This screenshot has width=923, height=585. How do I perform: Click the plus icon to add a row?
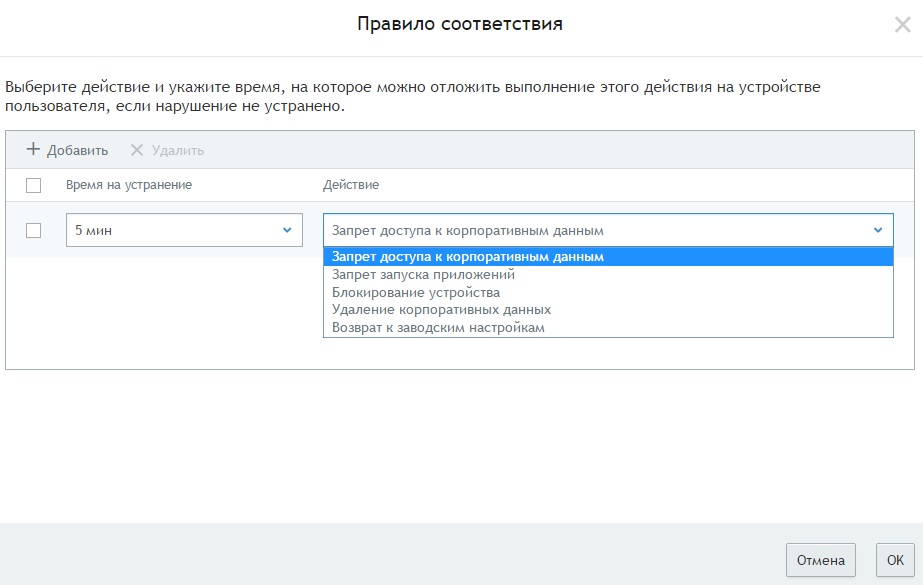(33, 150)
